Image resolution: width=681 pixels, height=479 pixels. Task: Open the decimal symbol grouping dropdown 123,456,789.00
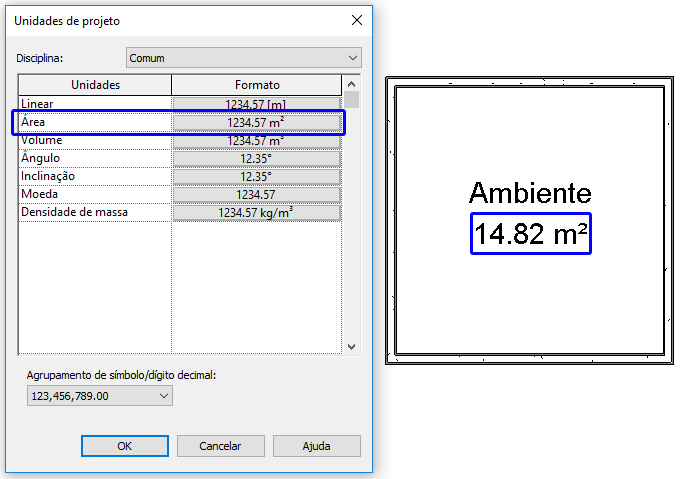[100, 396]
